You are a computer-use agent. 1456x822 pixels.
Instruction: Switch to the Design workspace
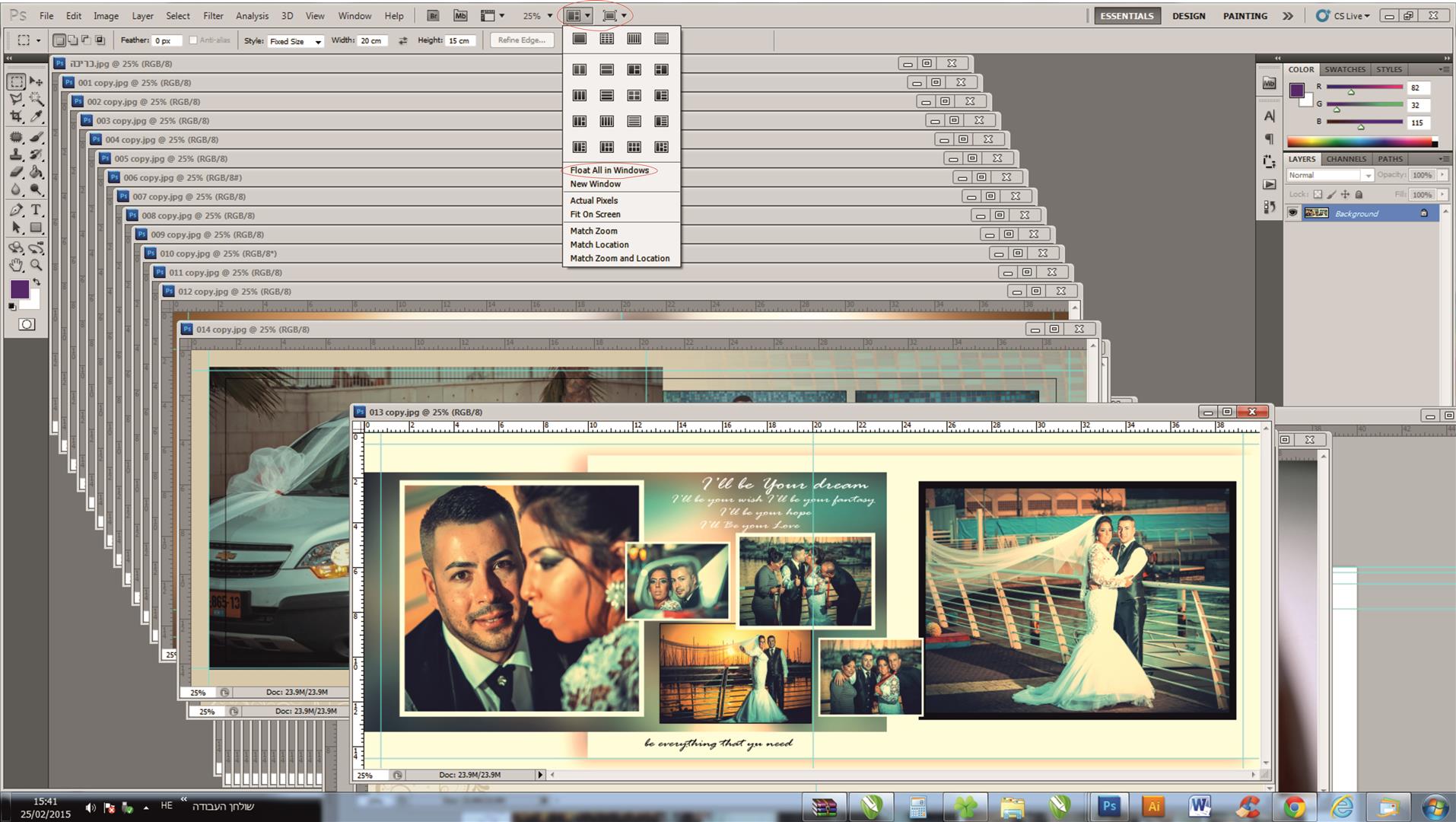1188,16
